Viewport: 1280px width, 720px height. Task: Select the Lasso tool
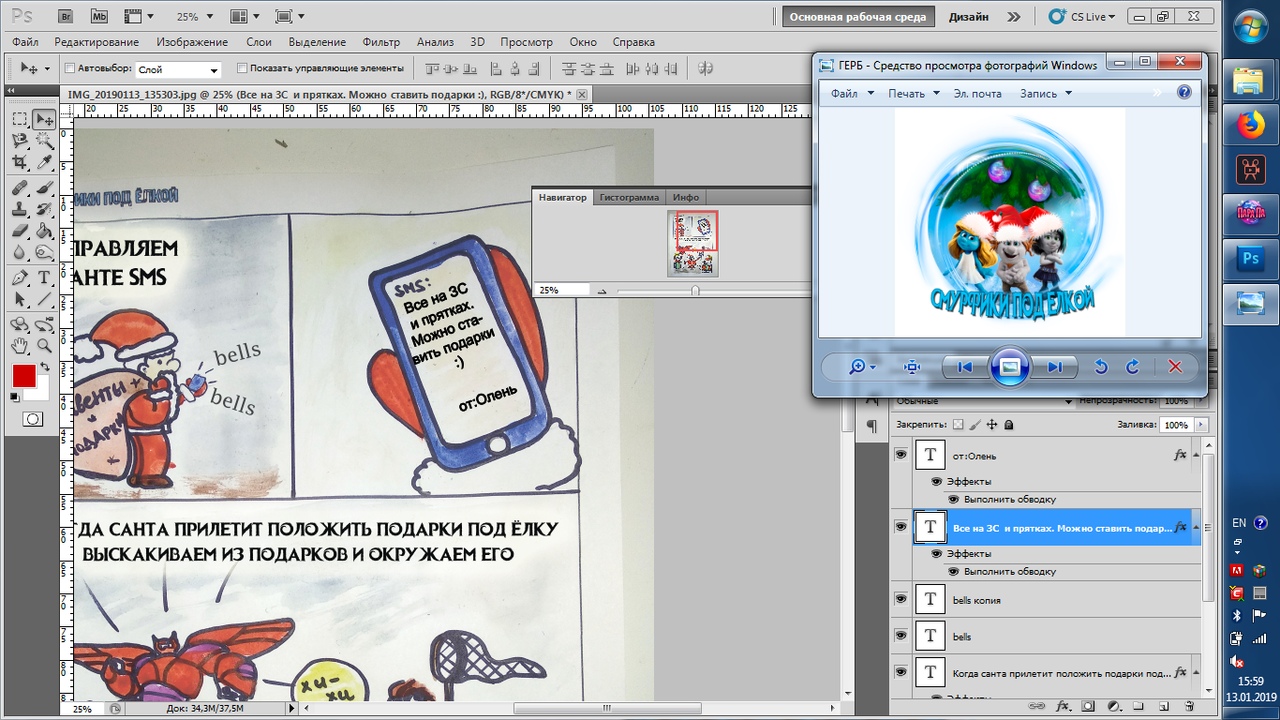(19, 141)
